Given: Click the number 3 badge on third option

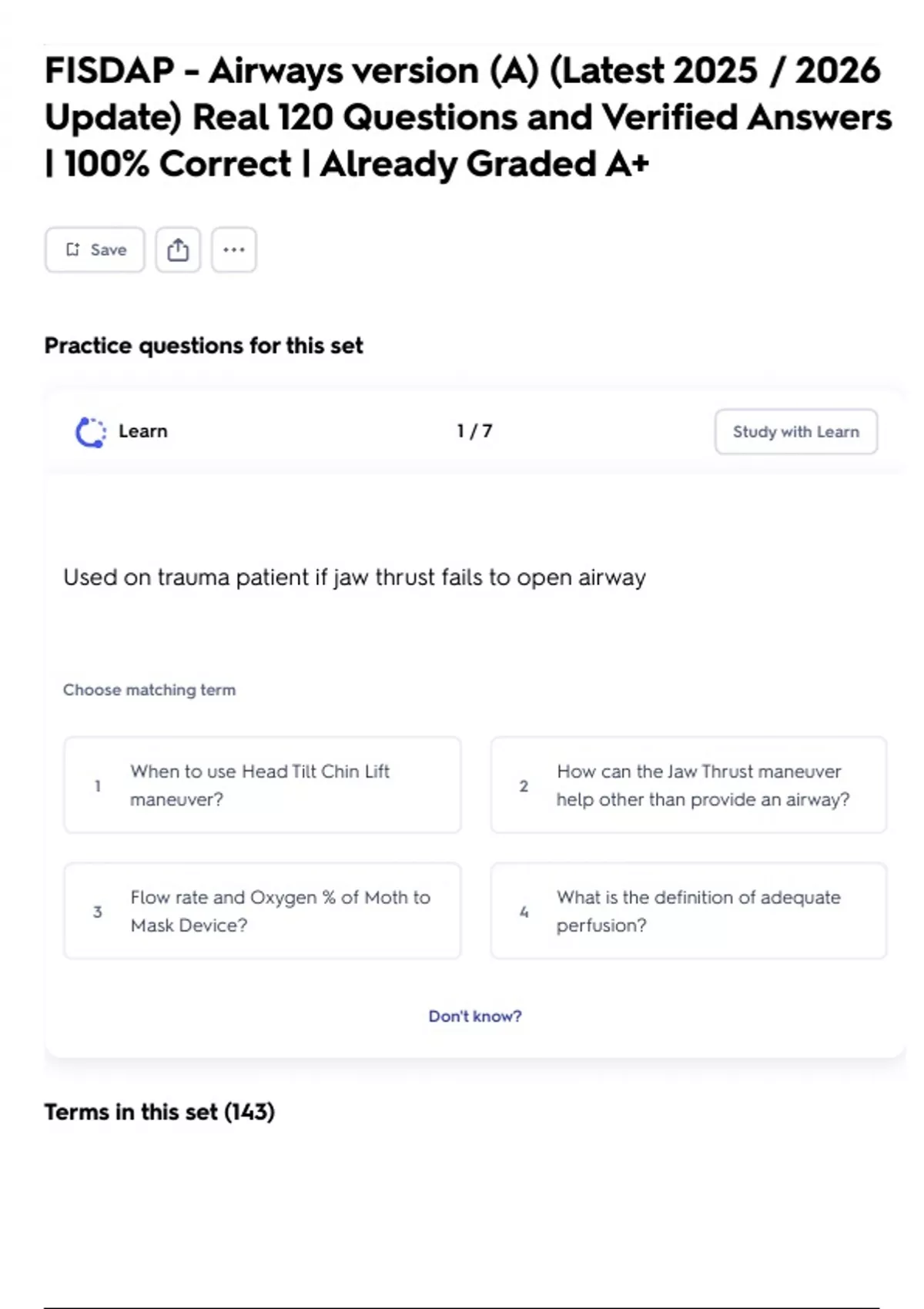Looking at the screenshot, I should pos(98,912).
